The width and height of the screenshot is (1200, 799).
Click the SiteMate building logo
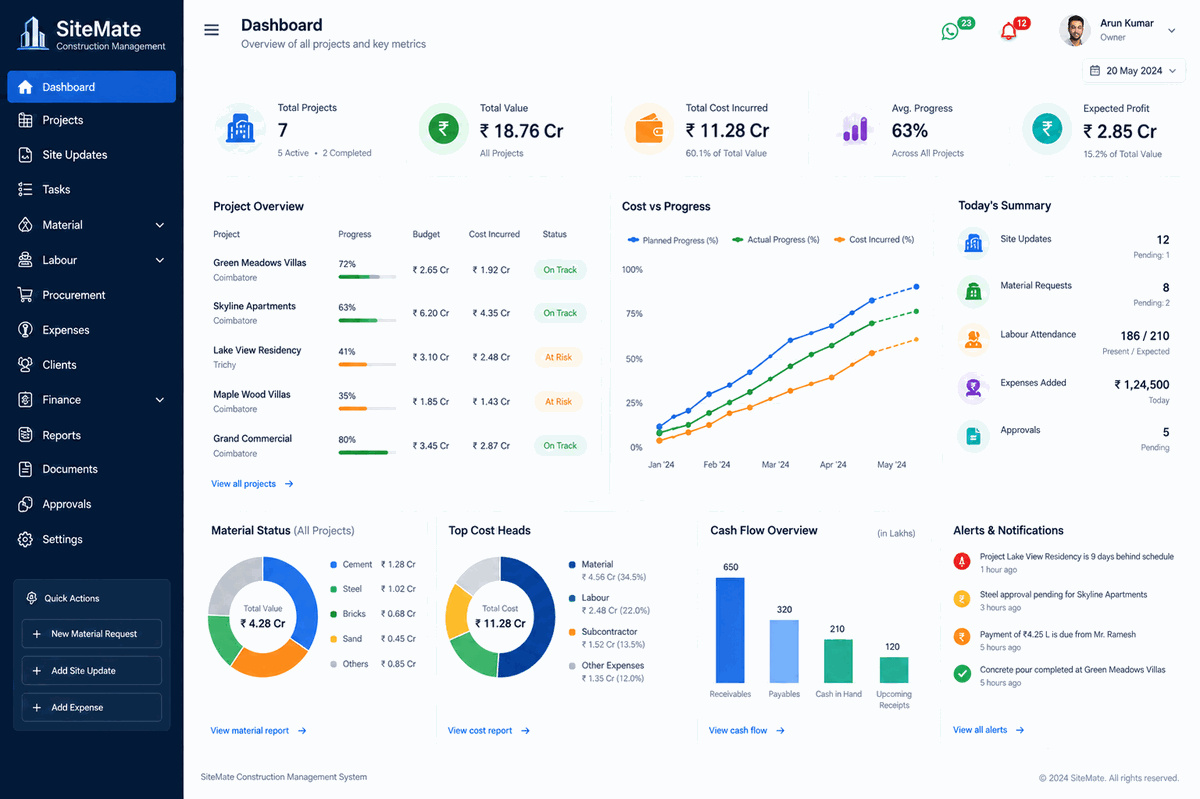[x=34, y=33]
